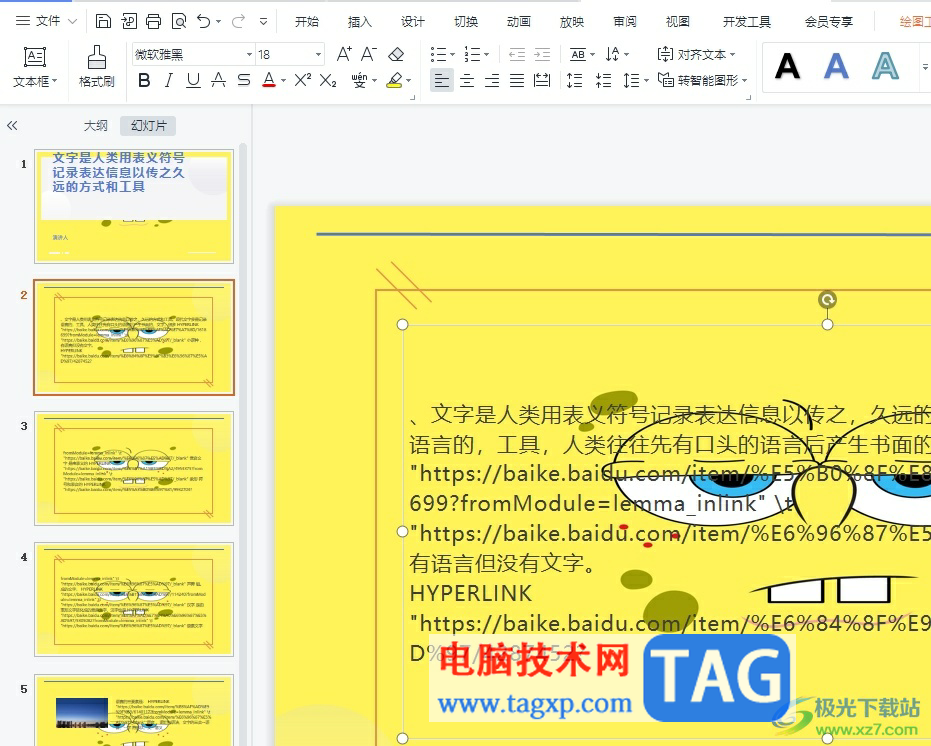Open the 审阅 tab
Screen dimensions: 931x746
(x=625, y=21)
